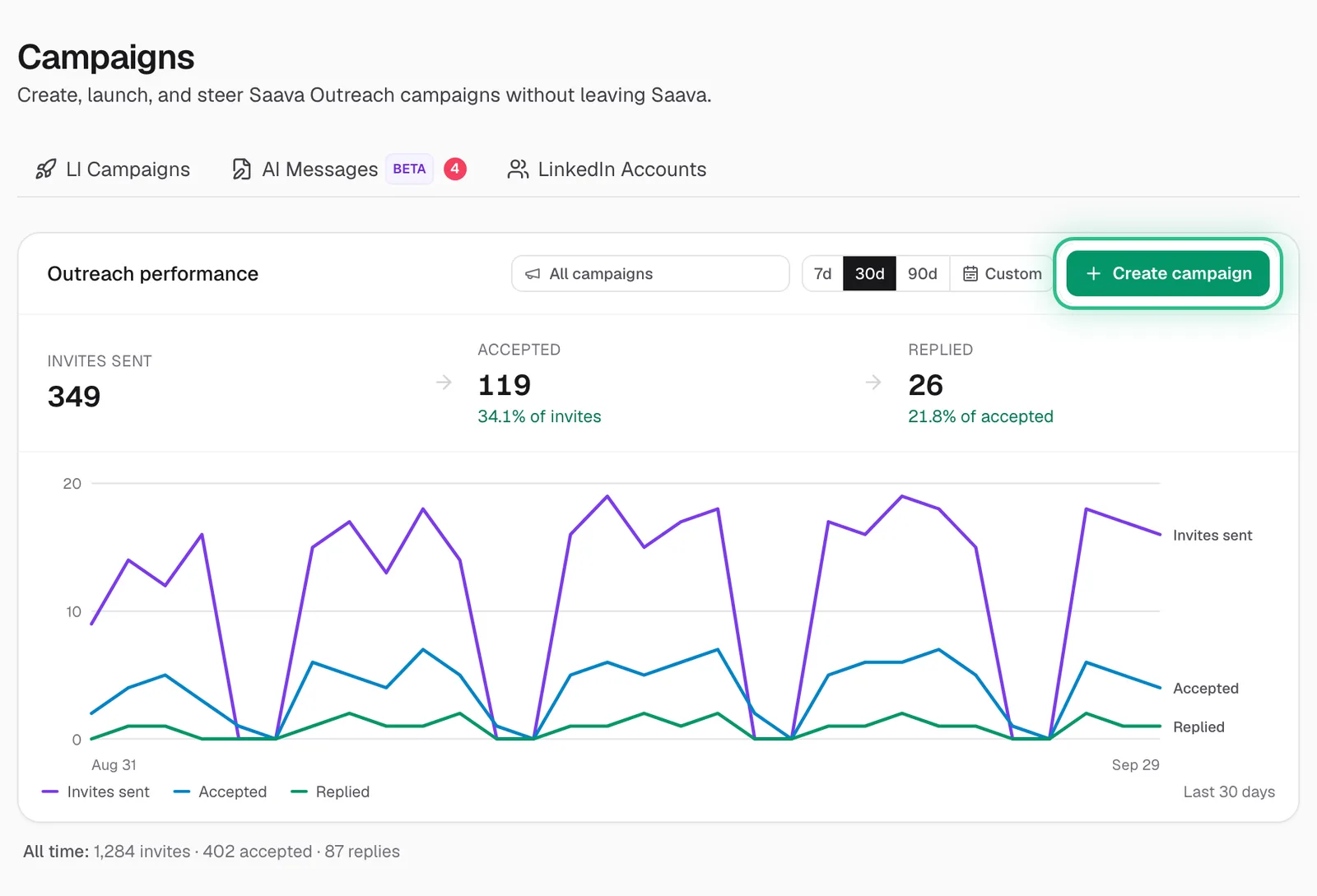Screen dimensions: 1317x896
Task: Click the All time summary line
Action: (x=212, y=852)
